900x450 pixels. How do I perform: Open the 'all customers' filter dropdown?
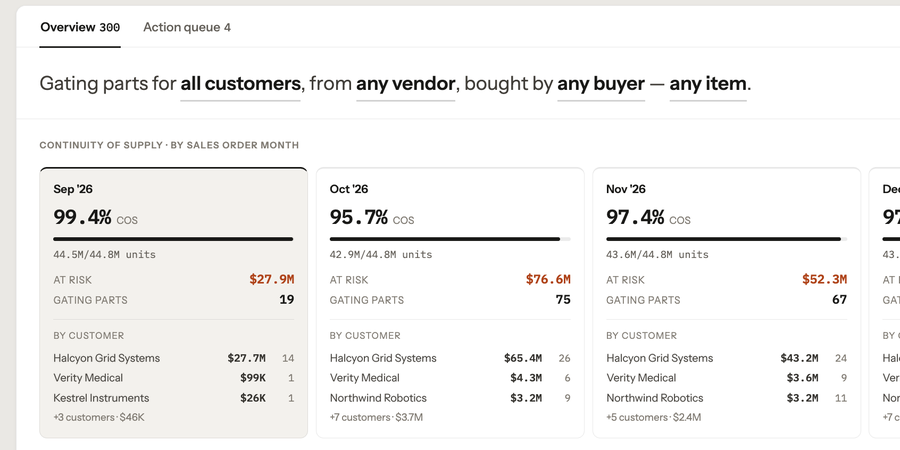coord(240,84)
